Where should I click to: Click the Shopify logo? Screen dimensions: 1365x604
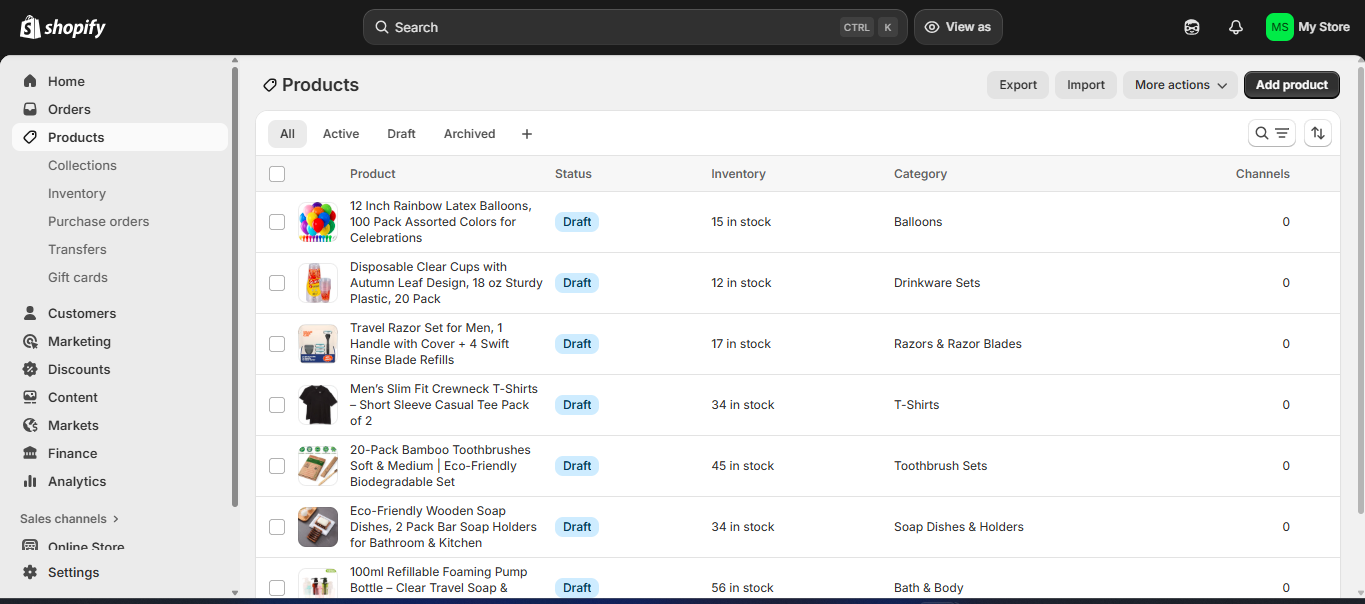(x=63, y=27)
